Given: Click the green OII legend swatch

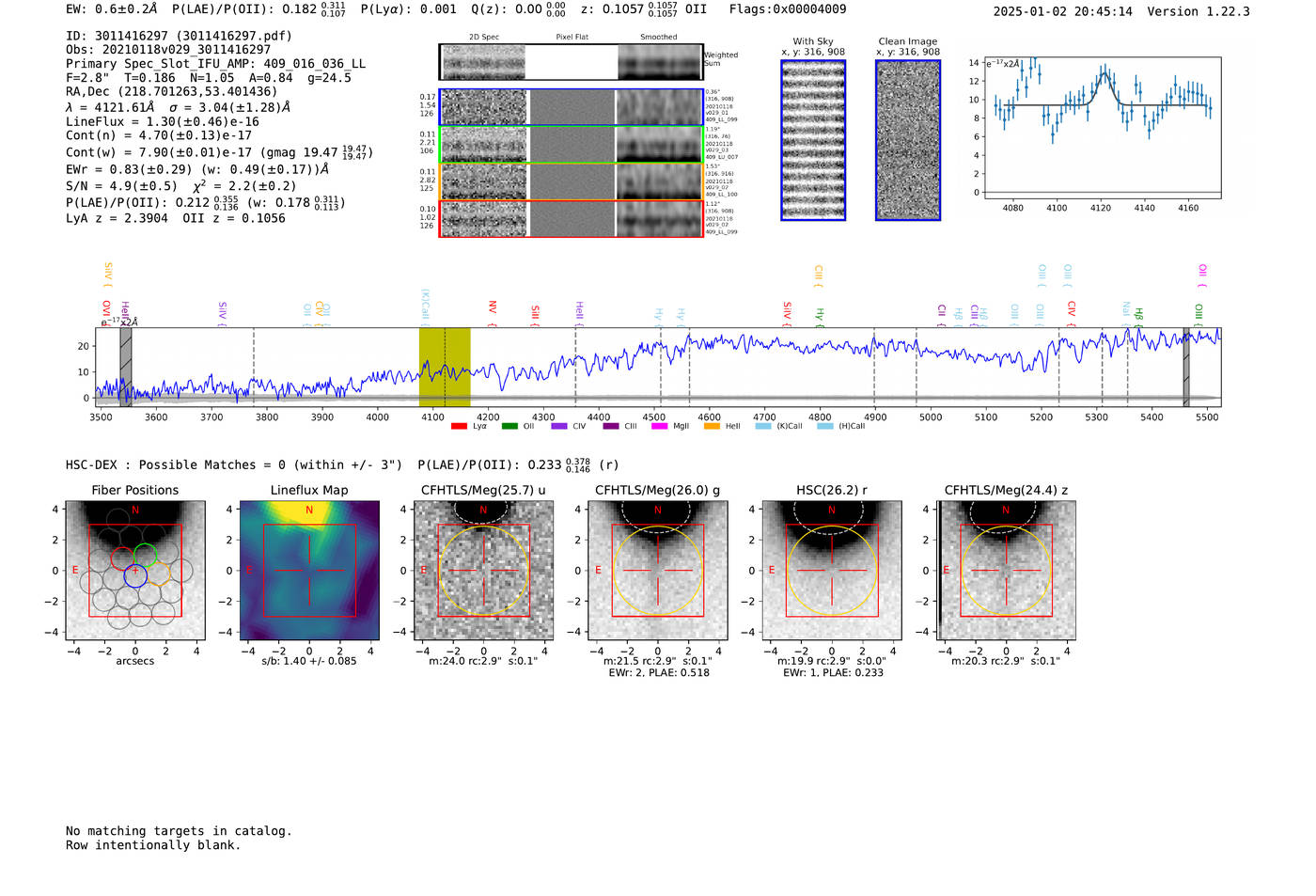Looking at the screenshot, I should coord(509,426).
